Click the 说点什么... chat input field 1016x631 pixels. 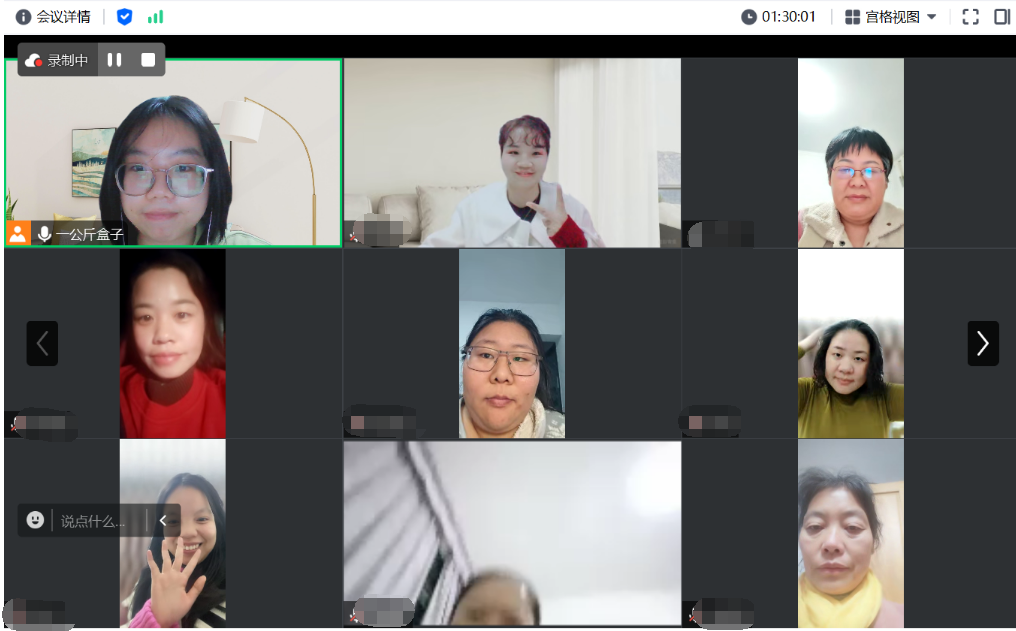click(94, 521)
